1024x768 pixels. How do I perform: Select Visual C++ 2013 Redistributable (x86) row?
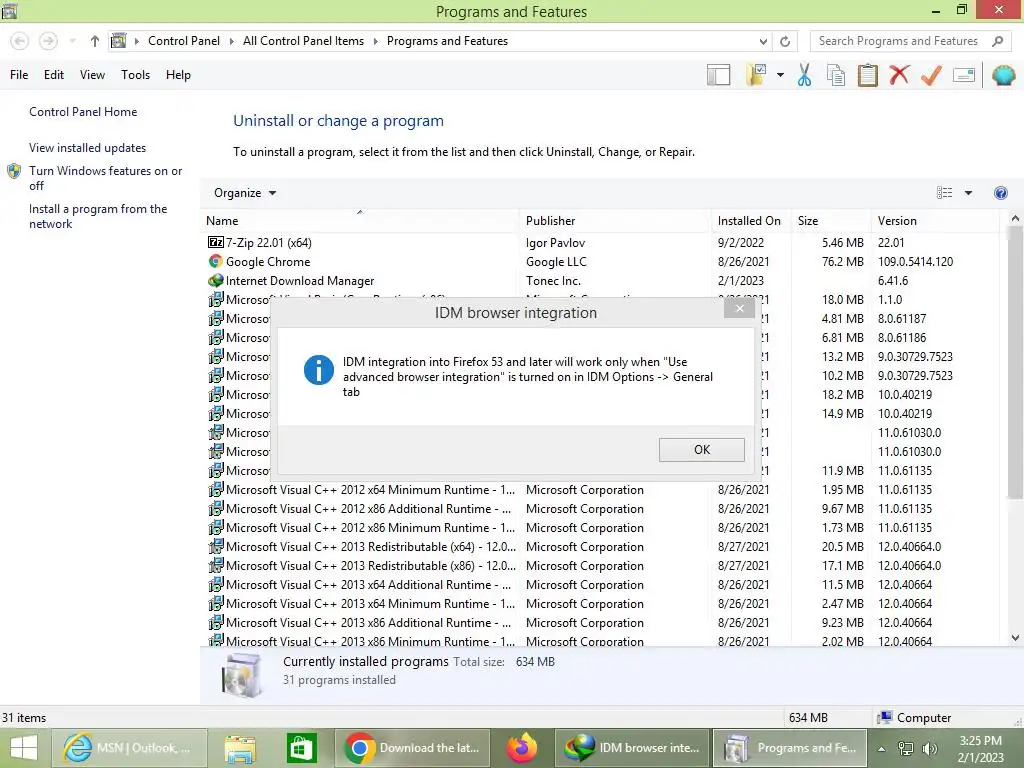(601, 565)
